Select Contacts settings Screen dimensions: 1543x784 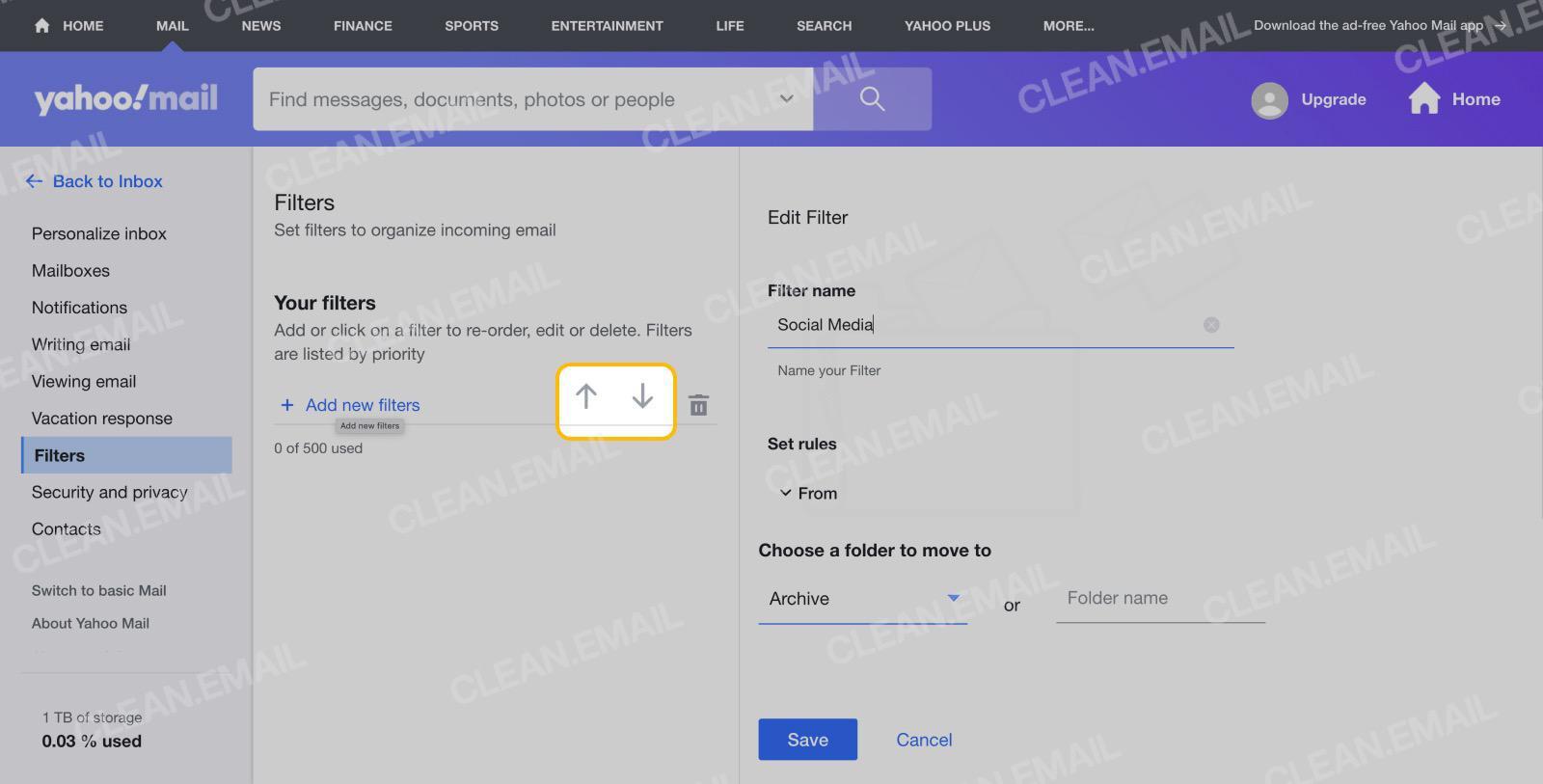pyautogui.click(x=67, y=529)
